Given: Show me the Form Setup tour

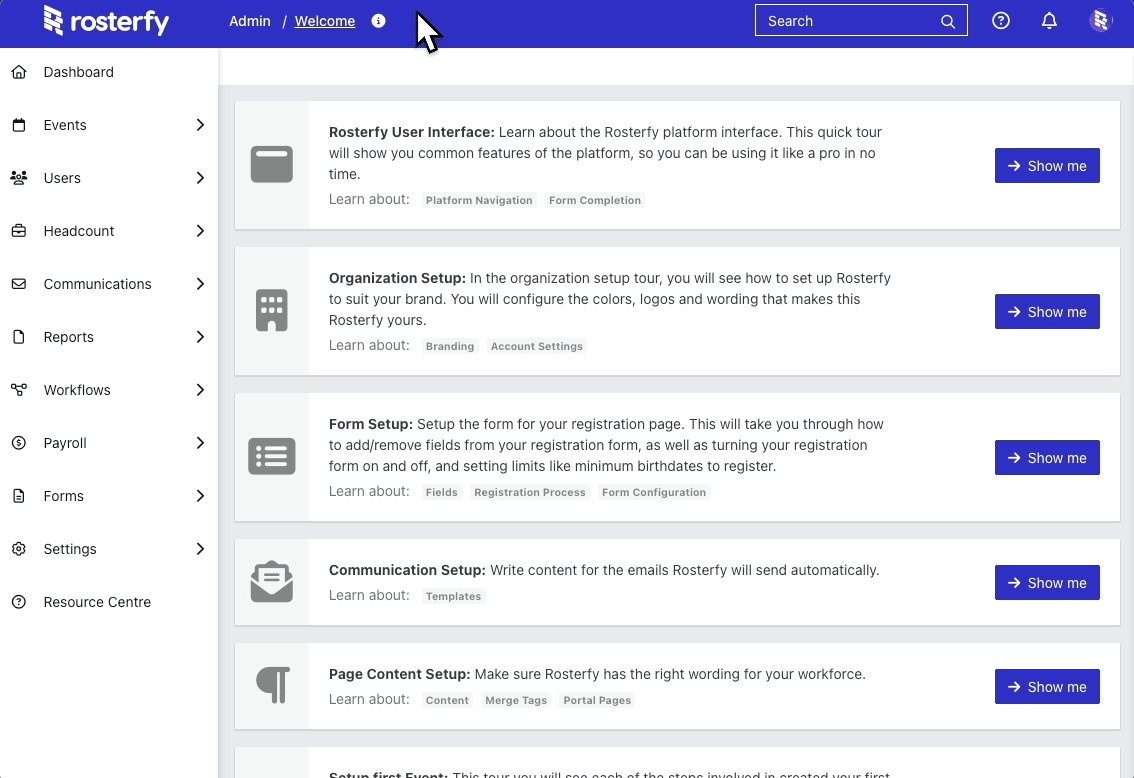Looking at the screenshot, I should (x=1046, y=458).
